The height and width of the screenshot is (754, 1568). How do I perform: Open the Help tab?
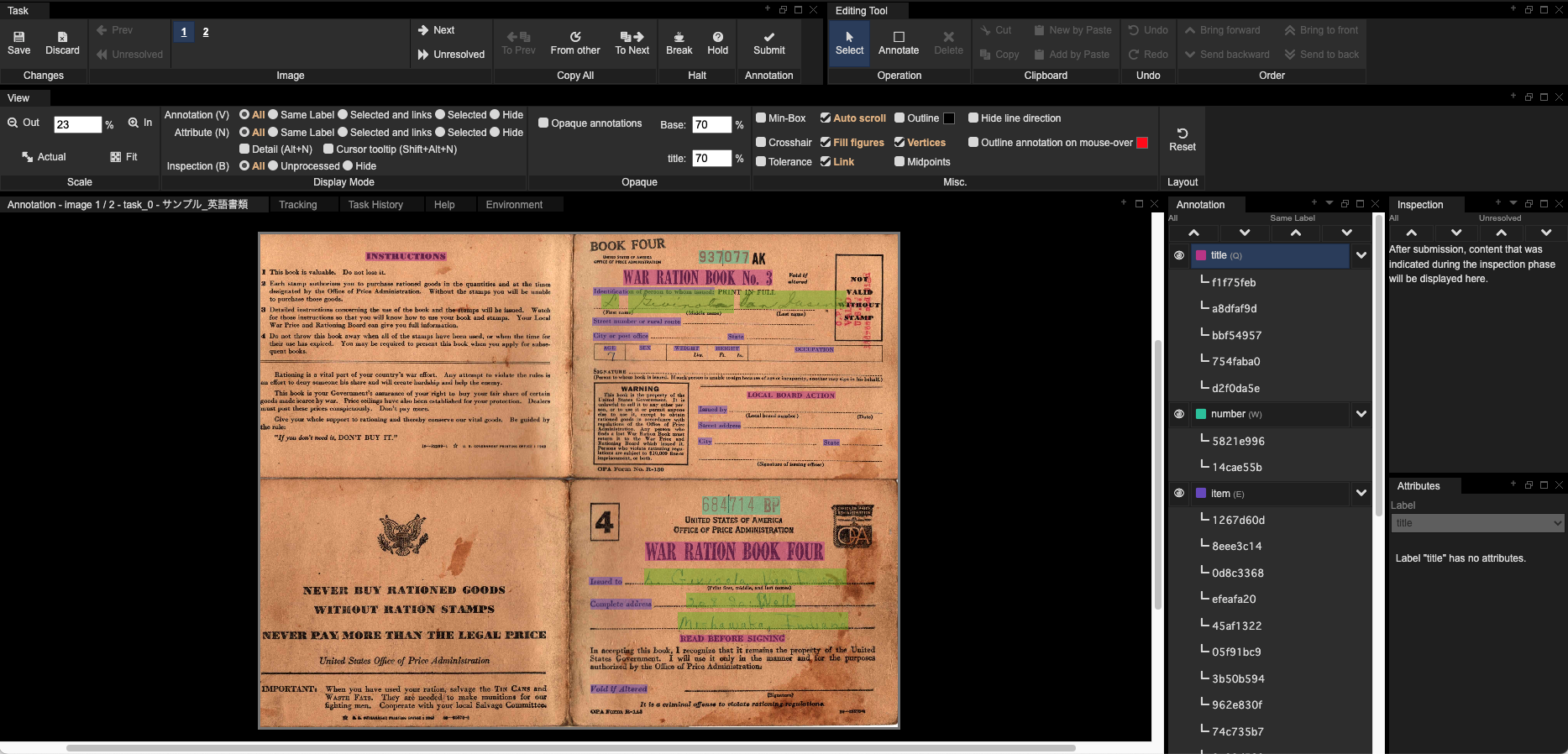click(444, 205)
